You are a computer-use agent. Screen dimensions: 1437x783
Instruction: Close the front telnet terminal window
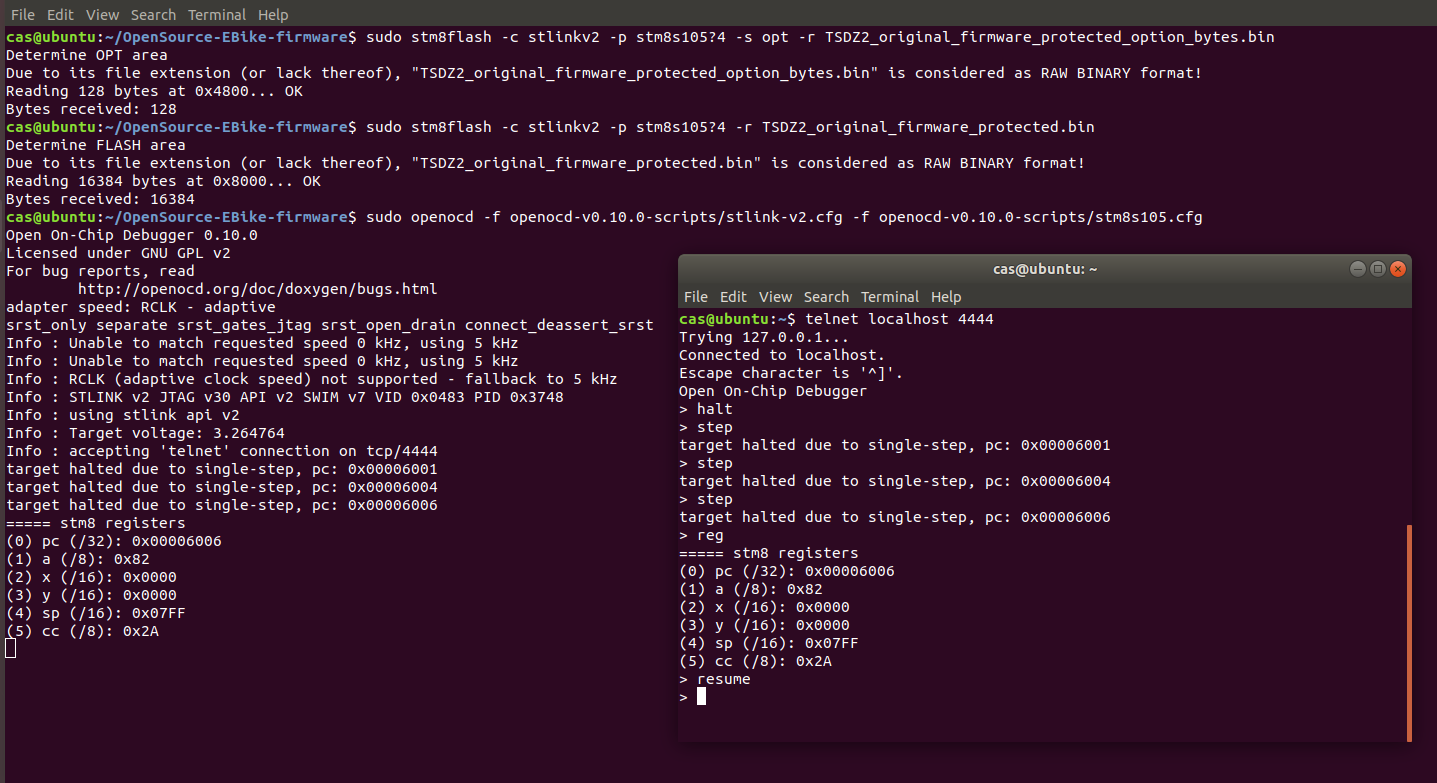[1398, 269]
